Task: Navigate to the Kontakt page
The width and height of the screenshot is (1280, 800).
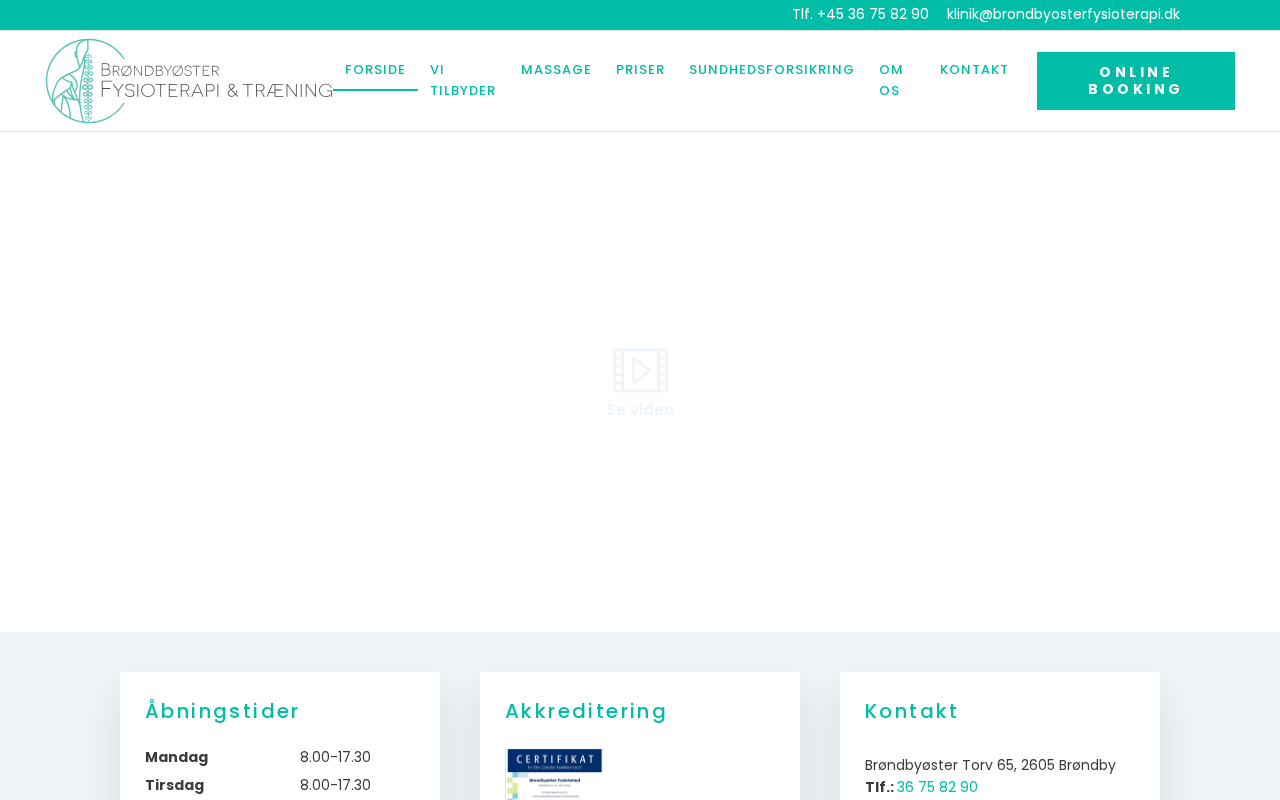Action: click(x=974, y=70)
